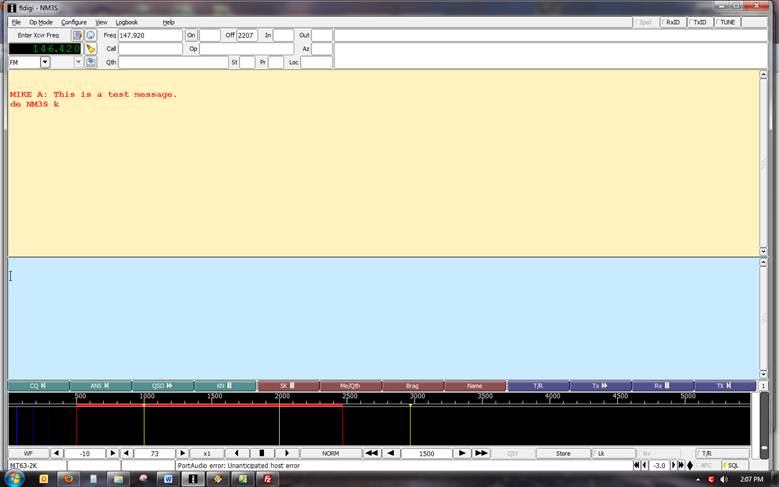Click the CQ macro button
The image size is (779, 487).
[x=38, y=385]
